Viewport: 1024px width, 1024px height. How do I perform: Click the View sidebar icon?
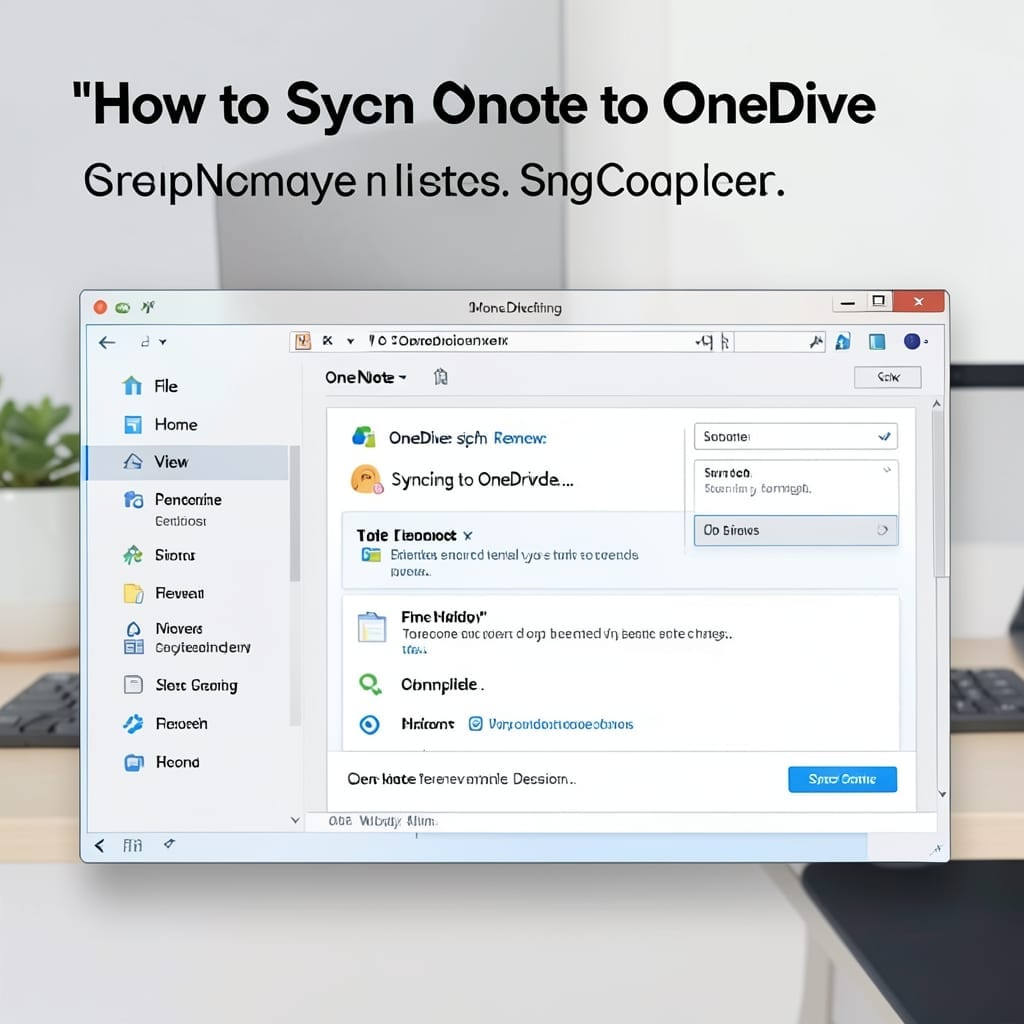pos(133,462)
